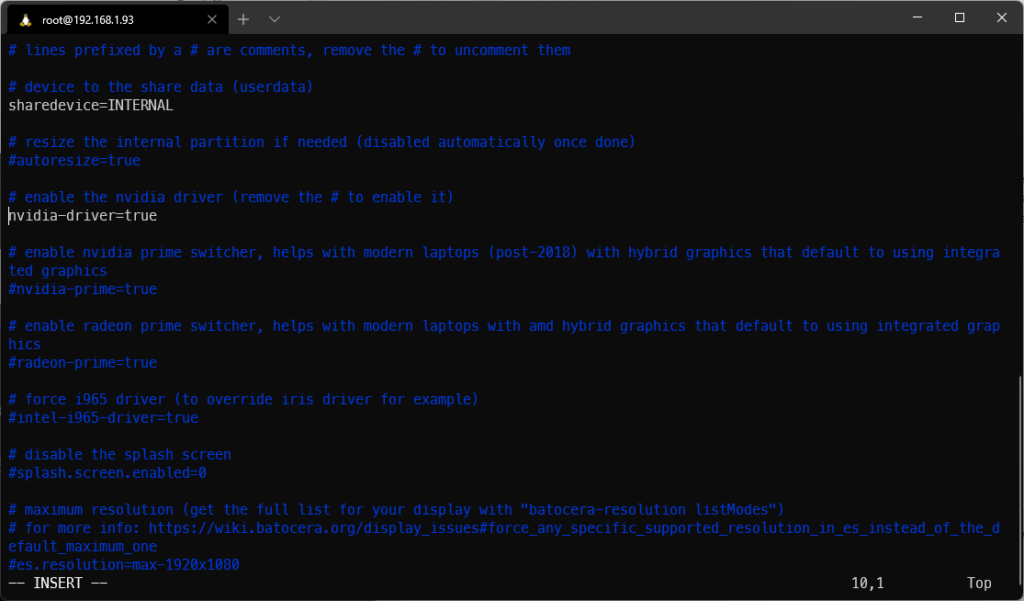Click the sharedevice=INTERNAL line
This screenshot has width=1024, height=601.
(91, 105)
